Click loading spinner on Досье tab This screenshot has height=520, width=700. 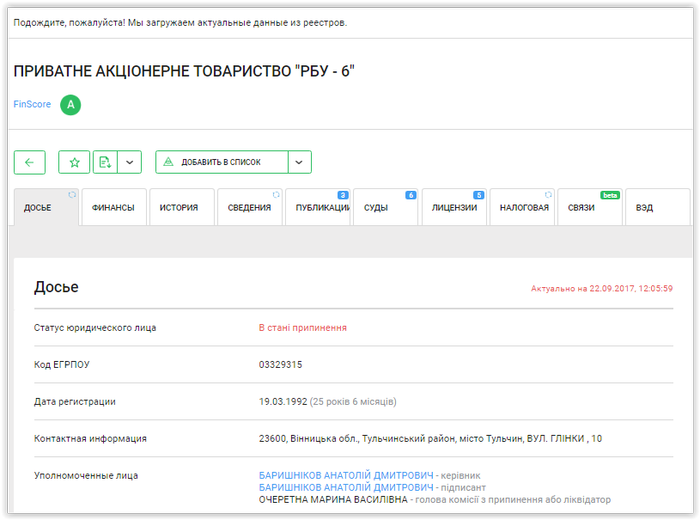coord(72,195)
